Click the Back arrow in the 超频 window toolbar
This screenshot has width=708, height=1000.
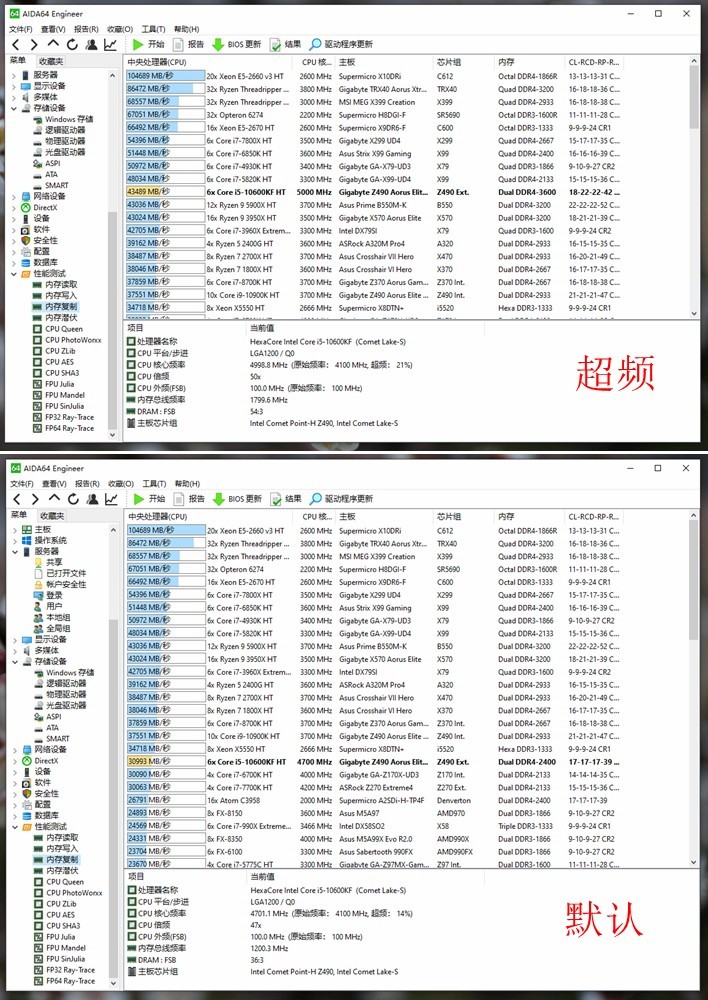pyautogui.click(x=16, y=44)
